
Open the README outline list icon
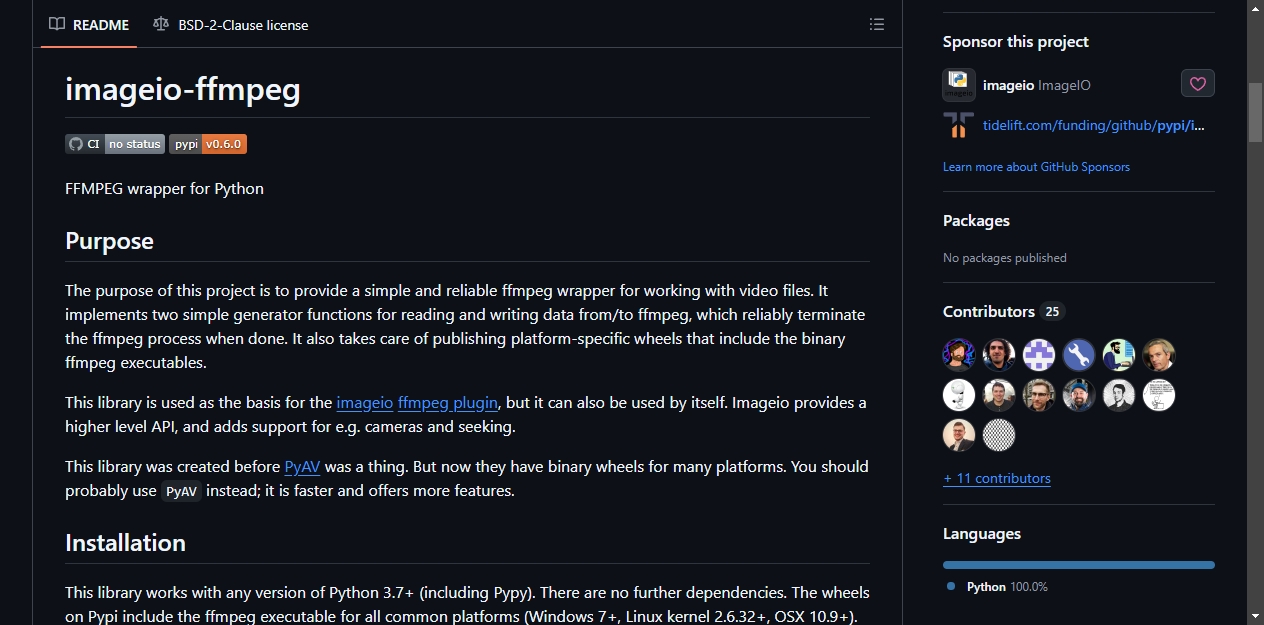pyautogui.click(x=877, y=24)
